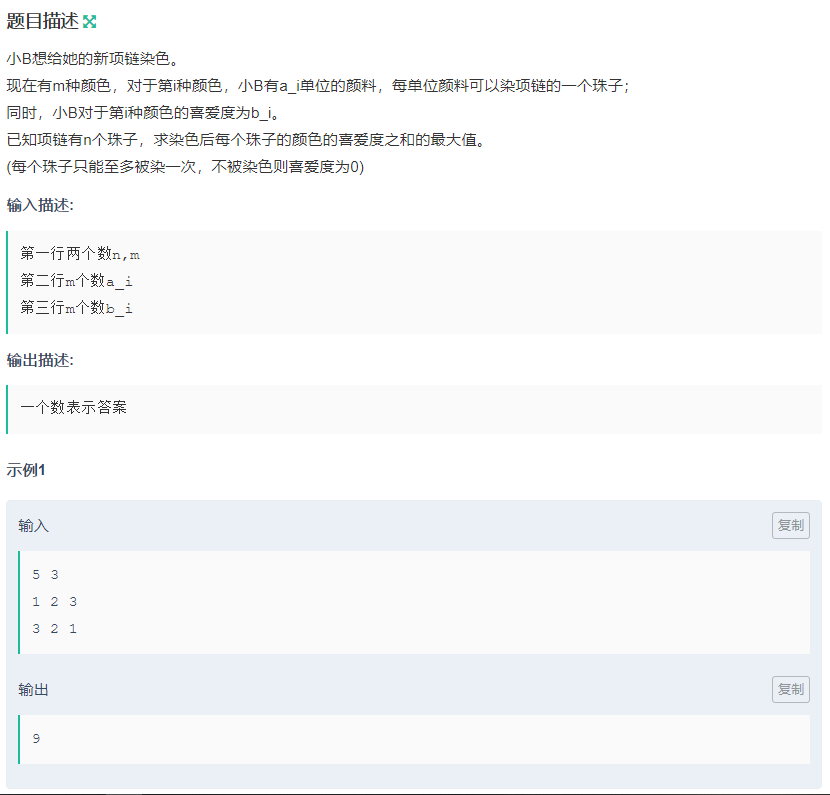
Task: Click the line 第一行两个数n,m
Action: click(80, 254)
